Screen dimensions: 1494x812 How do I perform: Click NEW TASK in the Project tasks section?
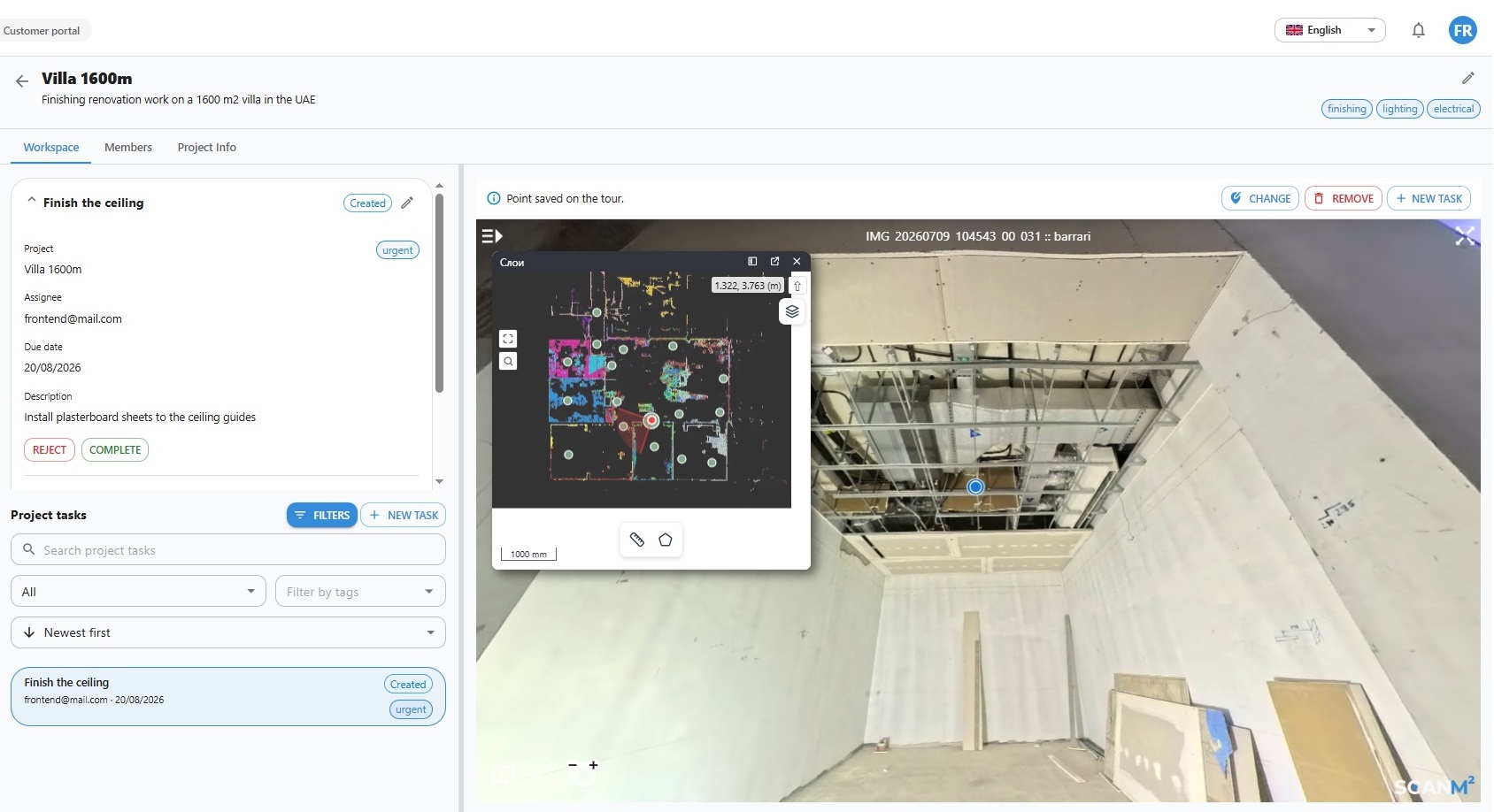coord(403,515)
